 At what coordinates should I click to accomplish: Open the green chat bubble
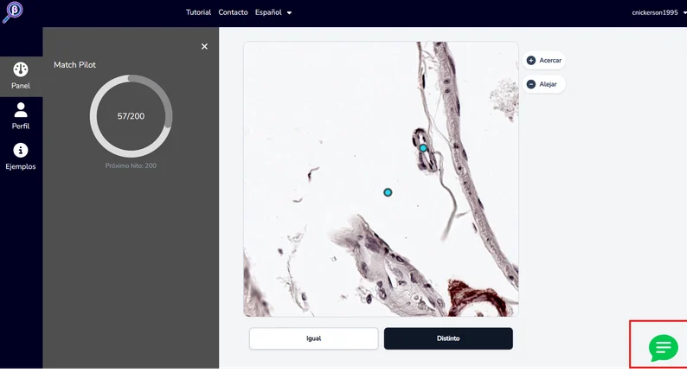[663, 348]
